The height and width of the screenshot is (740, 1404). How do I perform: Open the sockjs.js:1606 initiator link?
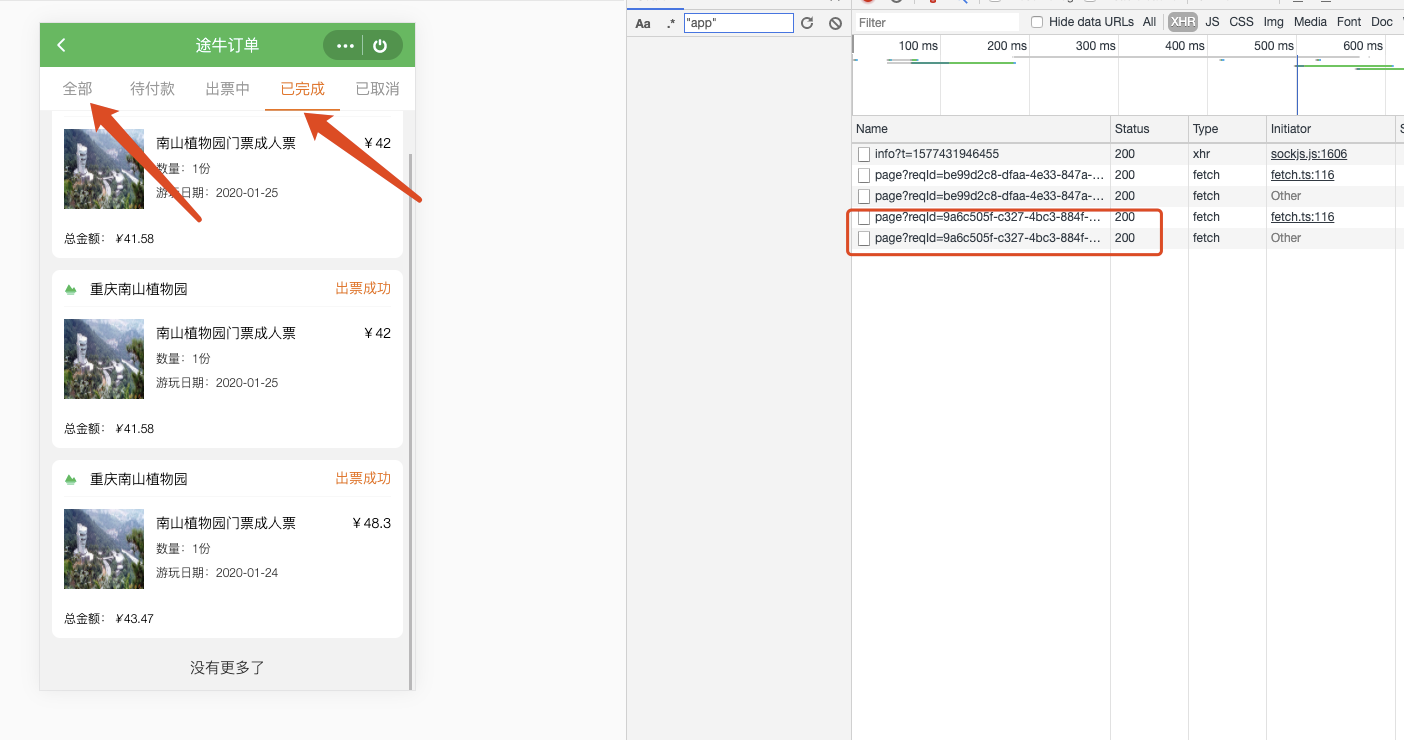pyautogui.click(x=1308, y=154)
